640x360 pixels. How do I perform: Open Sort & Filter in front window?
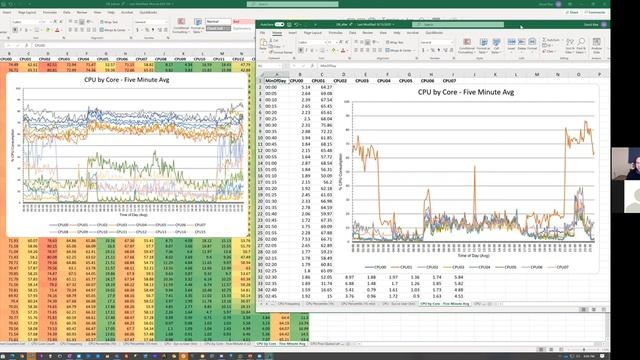pyautogui.click(x=570, y=46)
